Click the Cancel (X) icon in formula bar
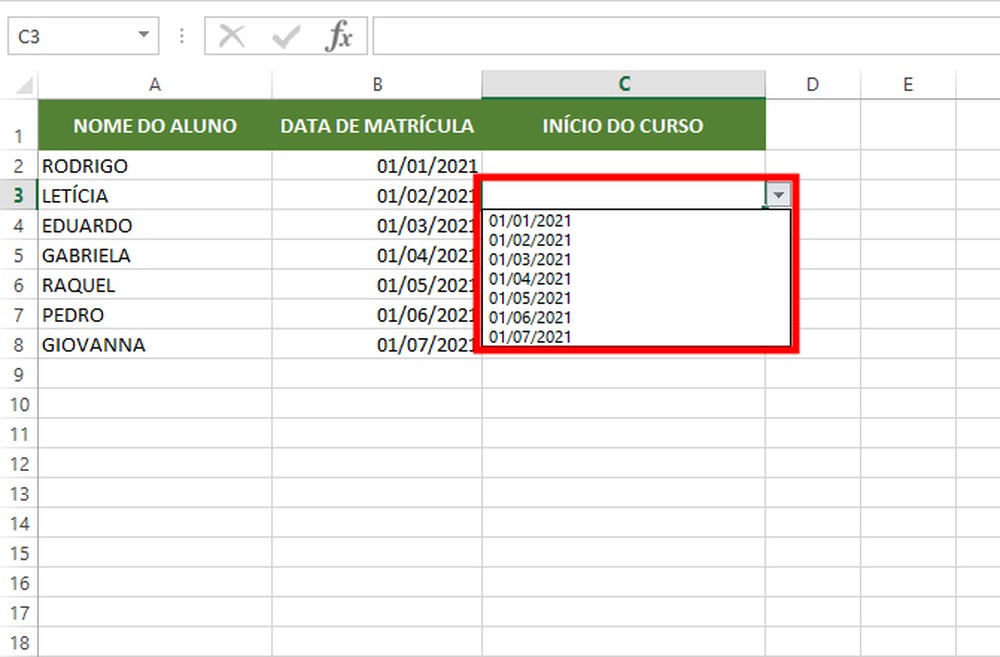Image resolution: width=1000 pixels, height=657 pixels. 230,35
